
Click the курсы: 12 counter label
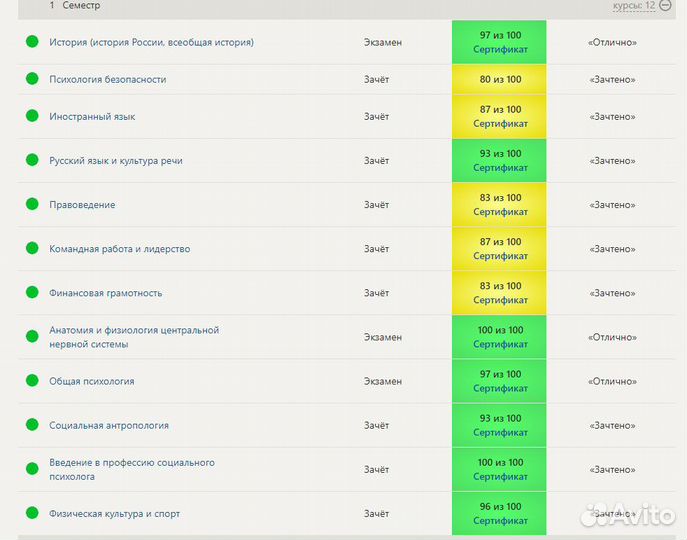(634, 5)
